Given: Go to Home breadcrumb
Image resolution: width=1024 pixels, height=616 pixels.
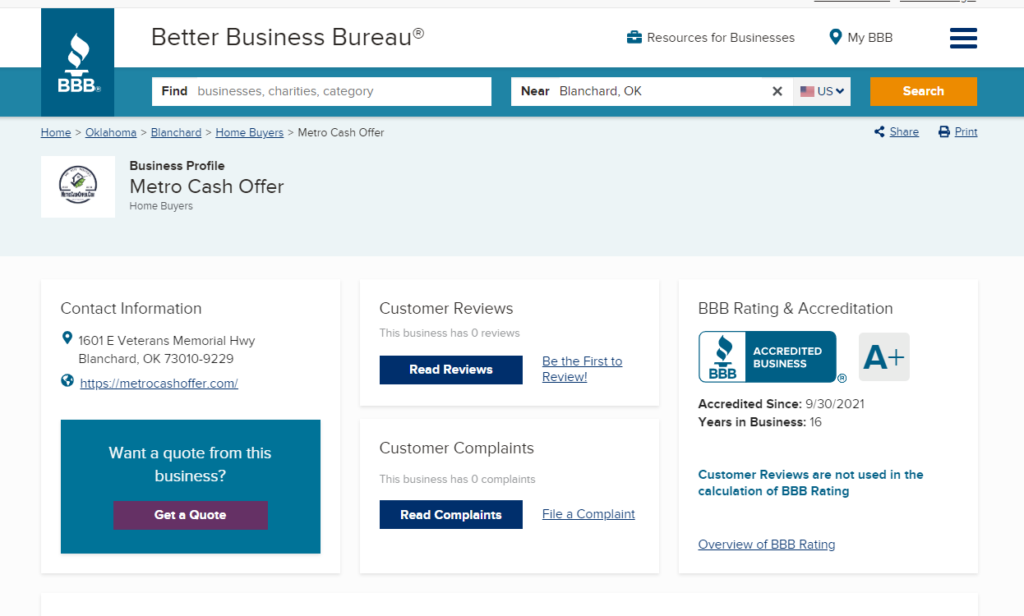Looking at the screenshot, I should pyautogui.click(x=56, y=133).
